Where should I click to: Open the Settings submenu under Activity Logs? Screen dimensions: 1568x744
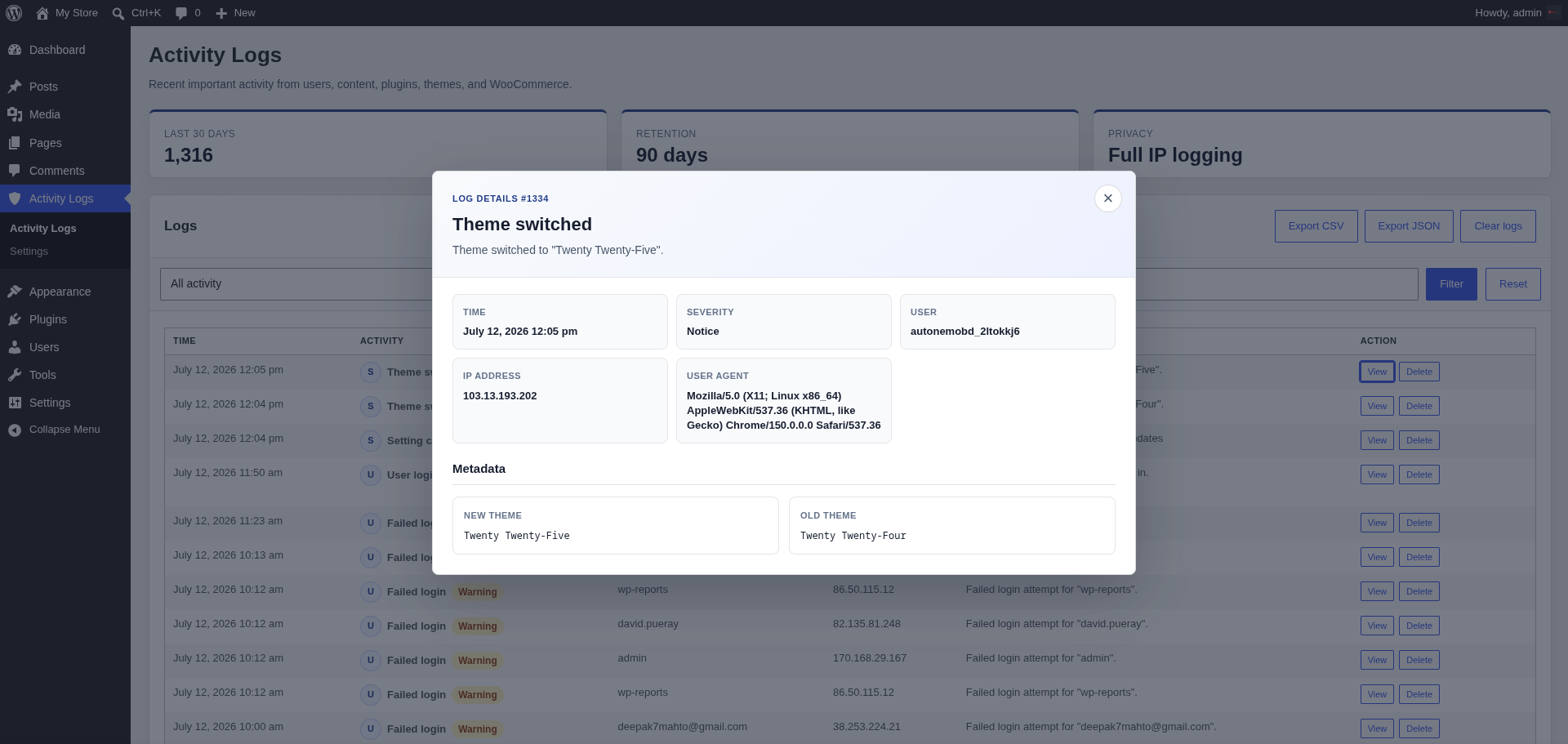29,252
